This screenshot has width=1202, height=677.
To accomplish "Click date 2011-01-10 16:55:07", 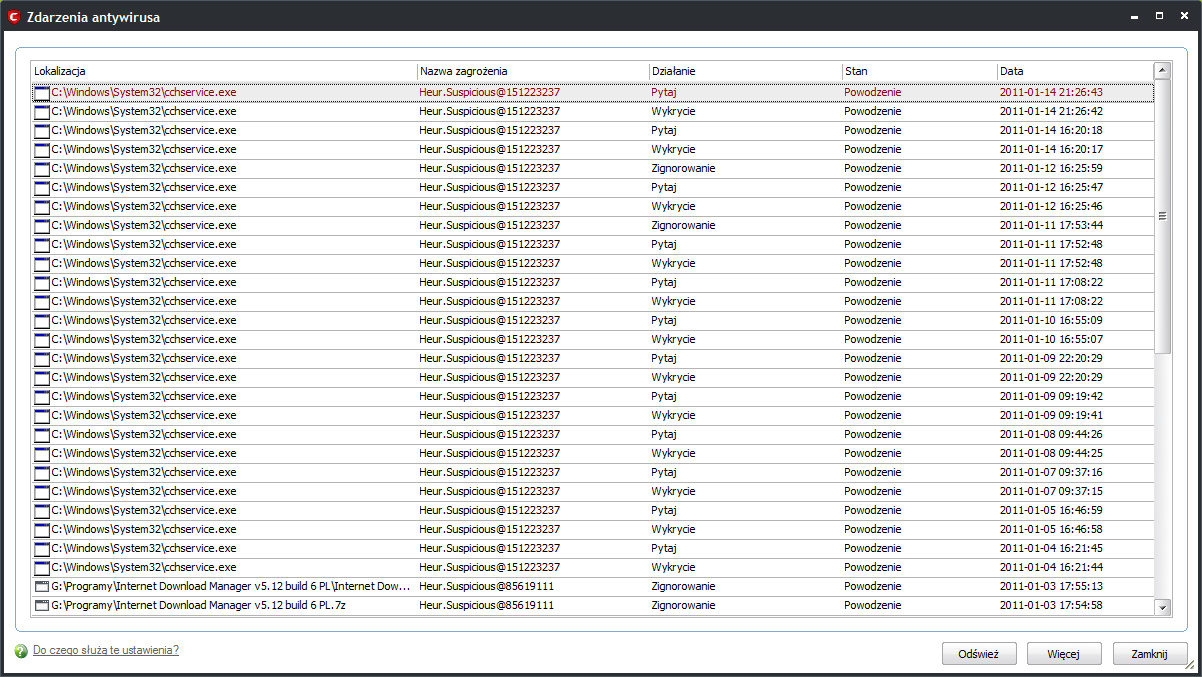I will point(1051,339).
